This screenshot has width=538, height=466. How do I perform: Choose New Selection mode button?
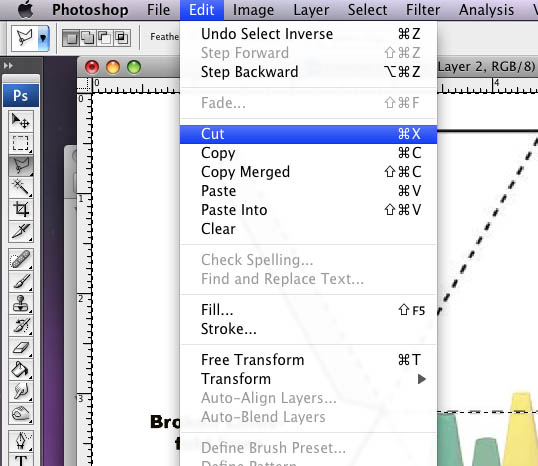point(71,38)
